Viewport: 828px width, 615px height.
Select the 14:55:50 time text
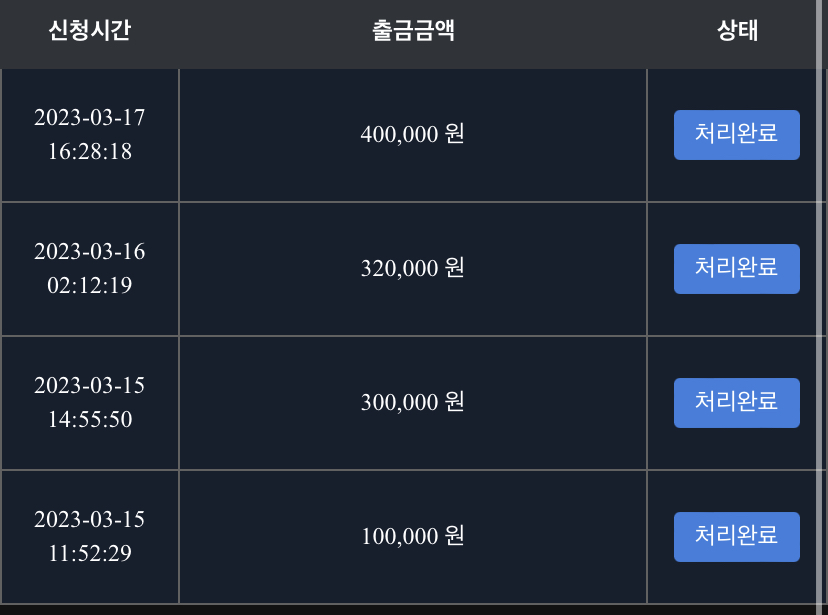[x=90, y=420]
